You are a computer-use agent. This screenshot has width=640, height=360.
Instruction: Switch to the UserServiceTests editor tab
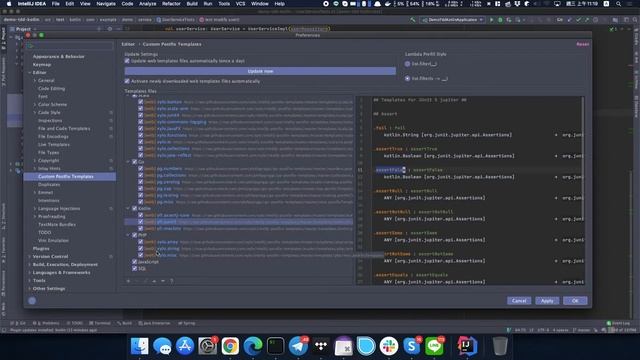(x=176, y=20)
